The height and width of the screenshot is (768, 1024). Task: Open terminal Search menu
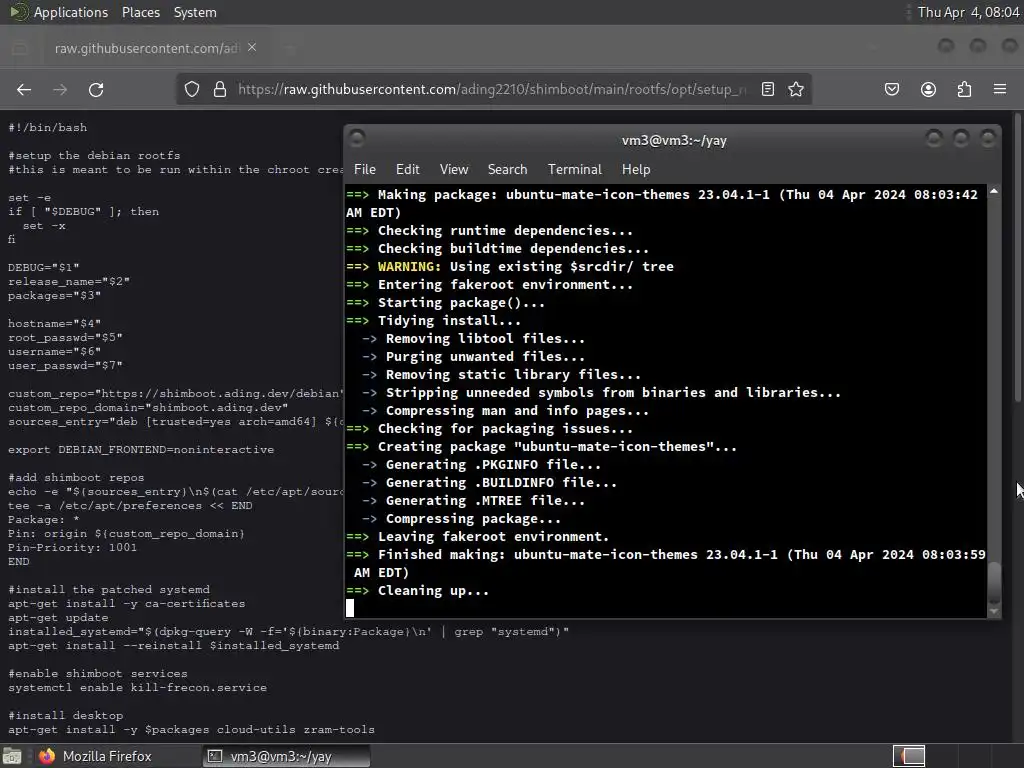pyautogui.click(x=507, y=169)
